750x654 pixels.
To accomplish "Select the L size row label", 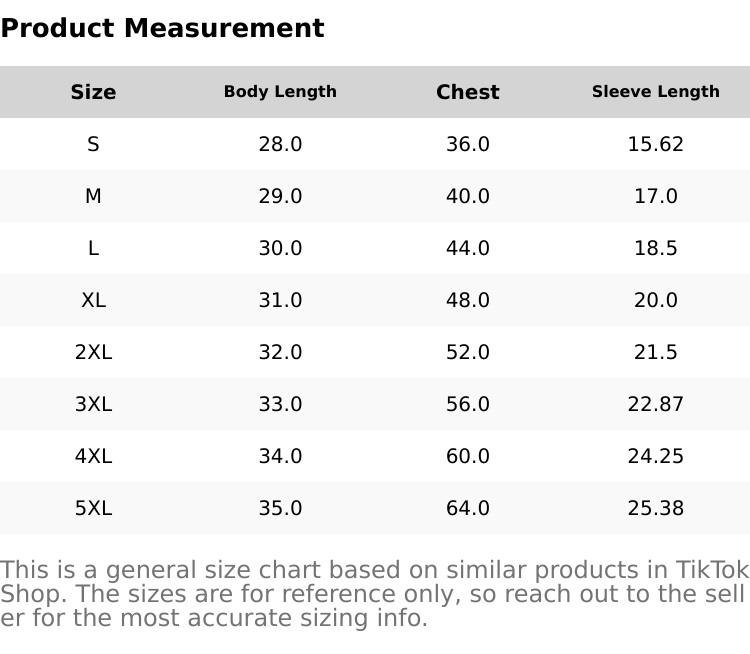I will [x=93, y=248].
